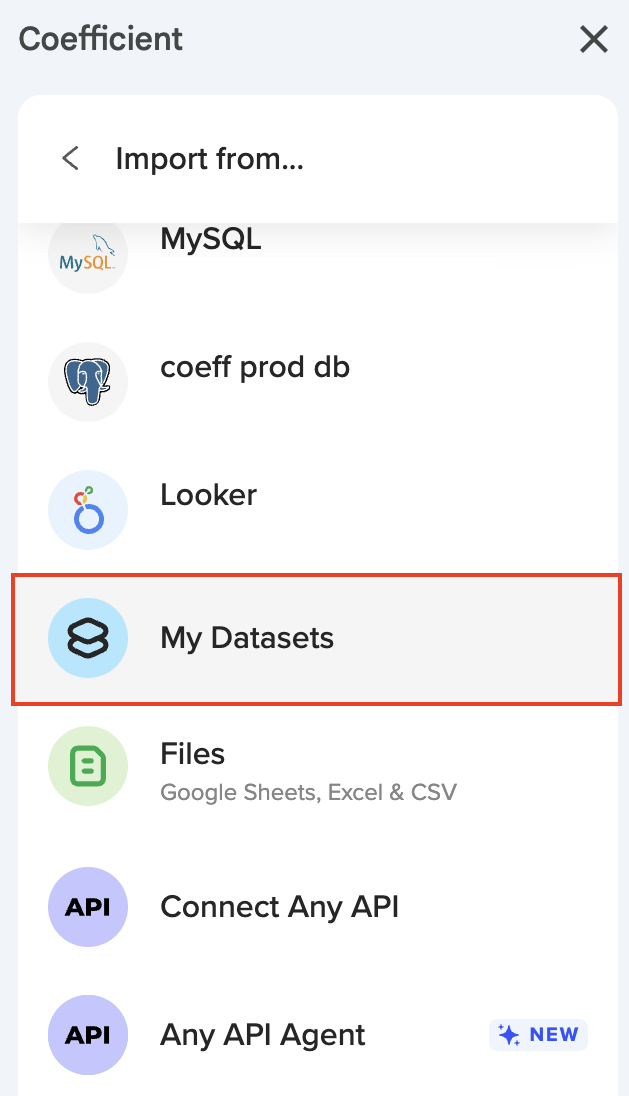Image resolution: width=629 pixels, height=1096 pixels.
Task: Click the Import from... header text
Action: [209, 158]
